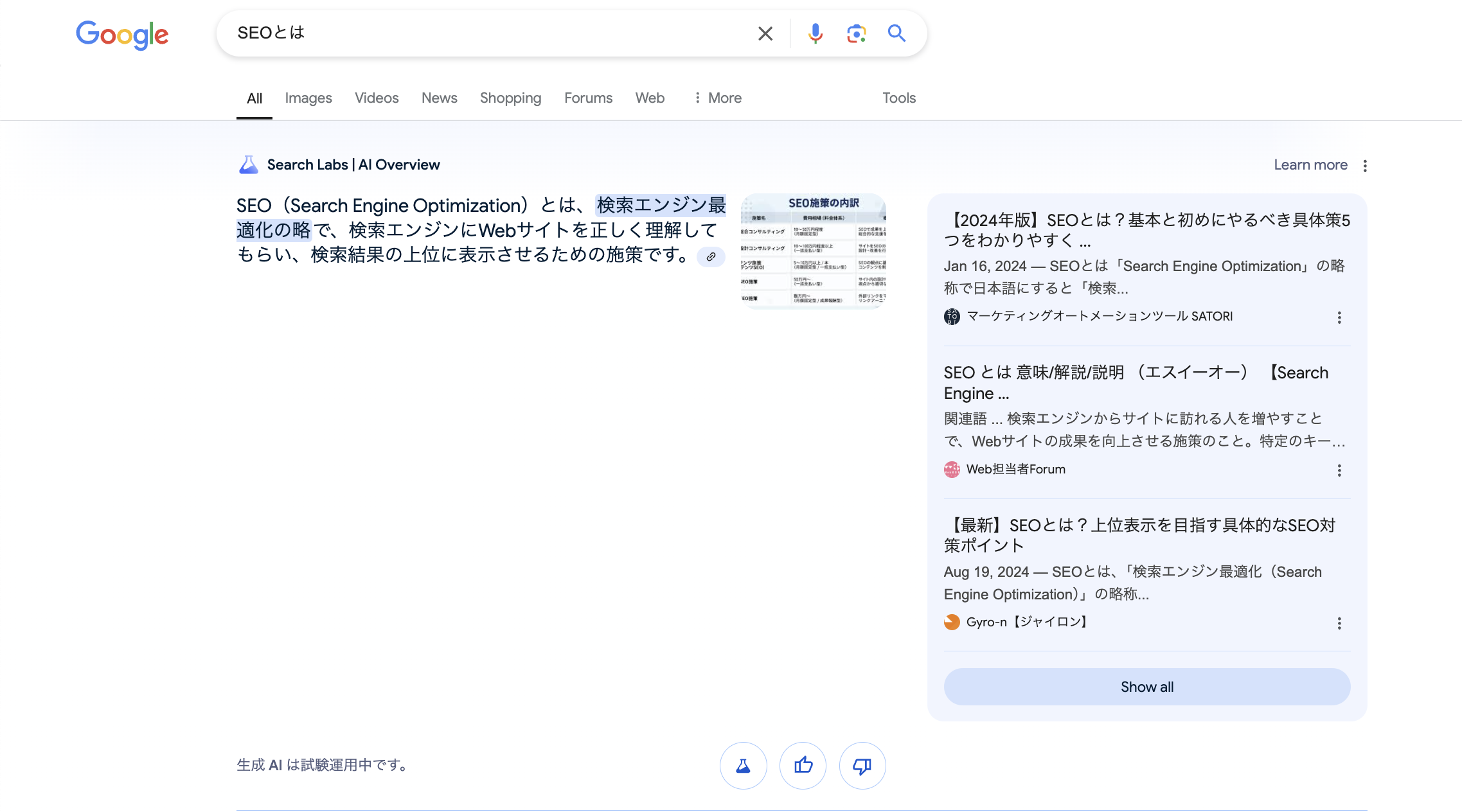Click the microphone icon for voice search

pyautogui.click(x=815, y=33)
